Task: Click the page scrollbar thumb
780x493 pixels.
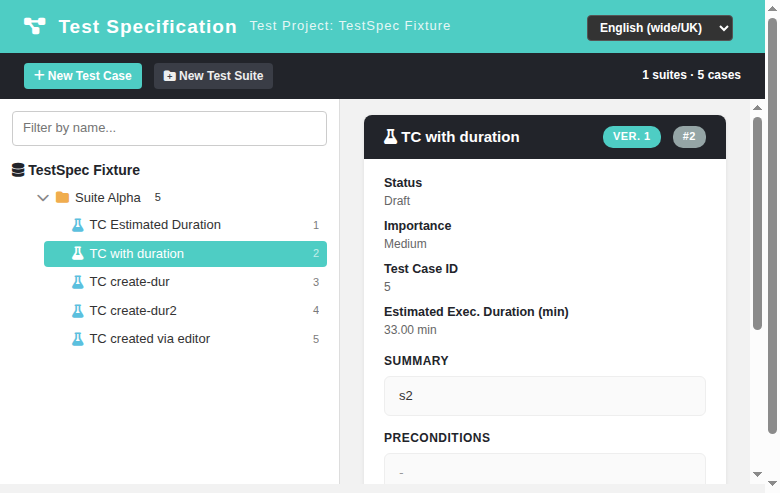Action: pyautogui.click(x=772, y=226)
